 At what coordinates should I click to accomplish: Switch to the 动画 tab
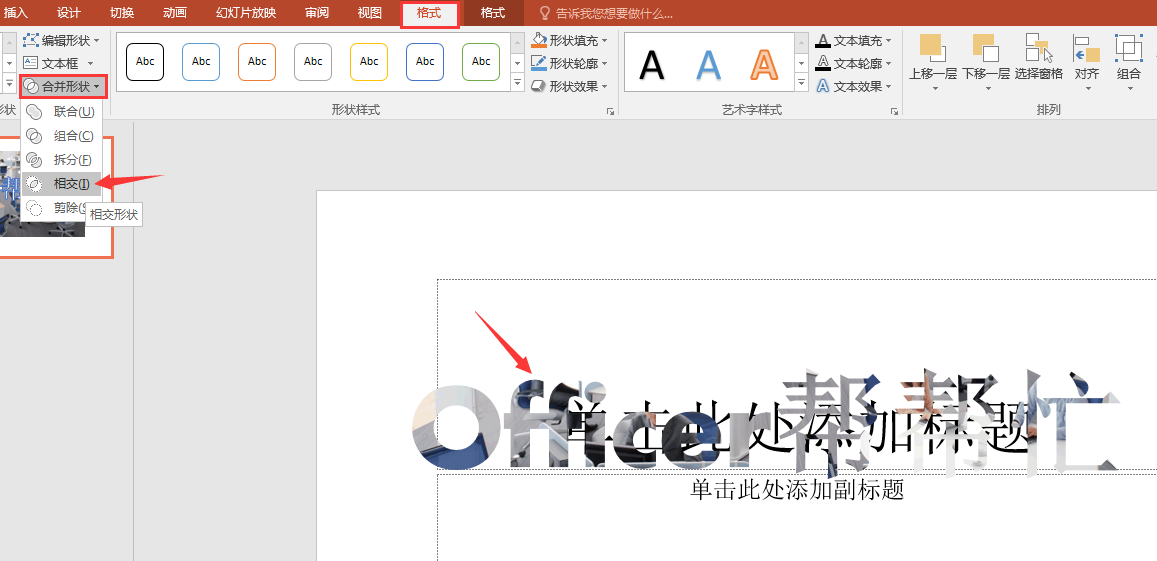[175, 13]
